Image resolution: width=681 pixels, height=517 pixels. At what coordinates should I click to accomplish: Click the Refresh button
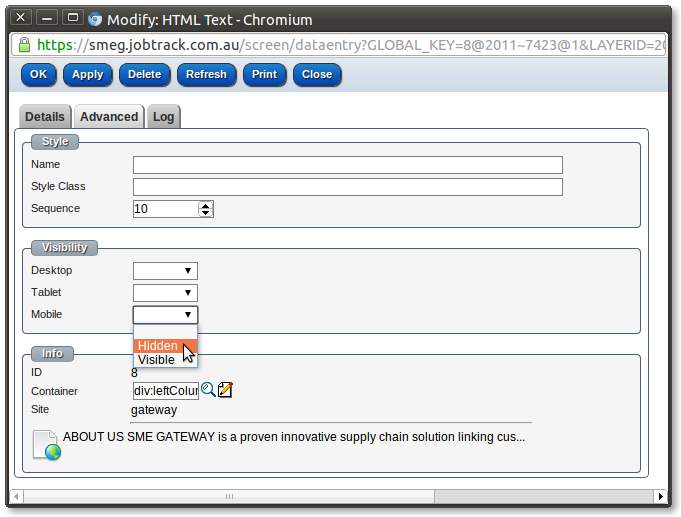pos(206,74)
